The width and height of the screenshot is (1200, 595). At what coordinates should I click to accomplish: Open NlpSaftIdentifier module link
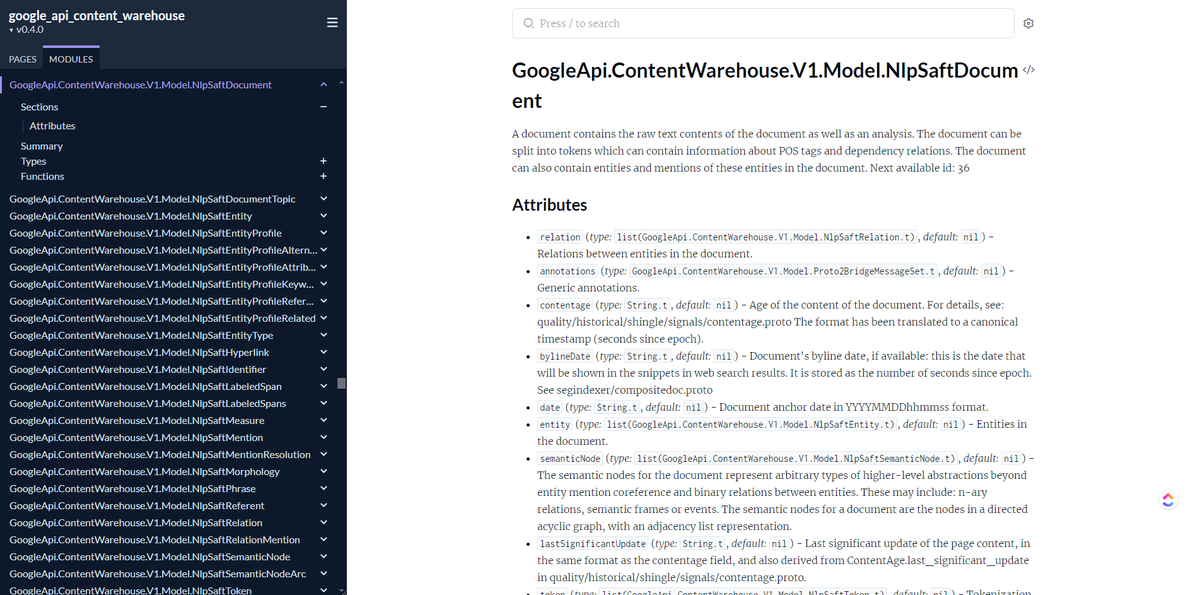(137, 369)
